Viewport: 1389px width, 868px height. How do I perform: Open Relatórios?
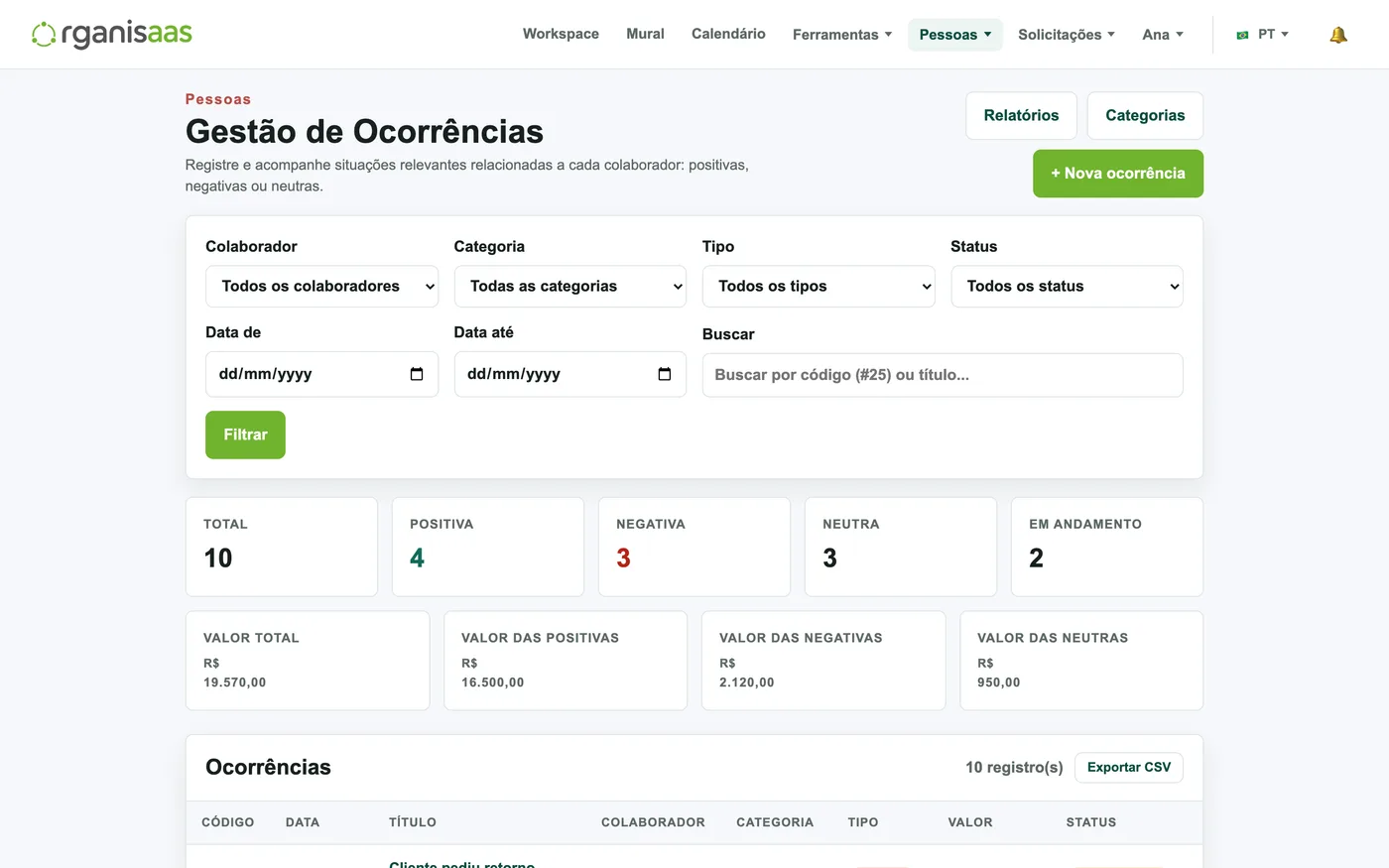1021,116
